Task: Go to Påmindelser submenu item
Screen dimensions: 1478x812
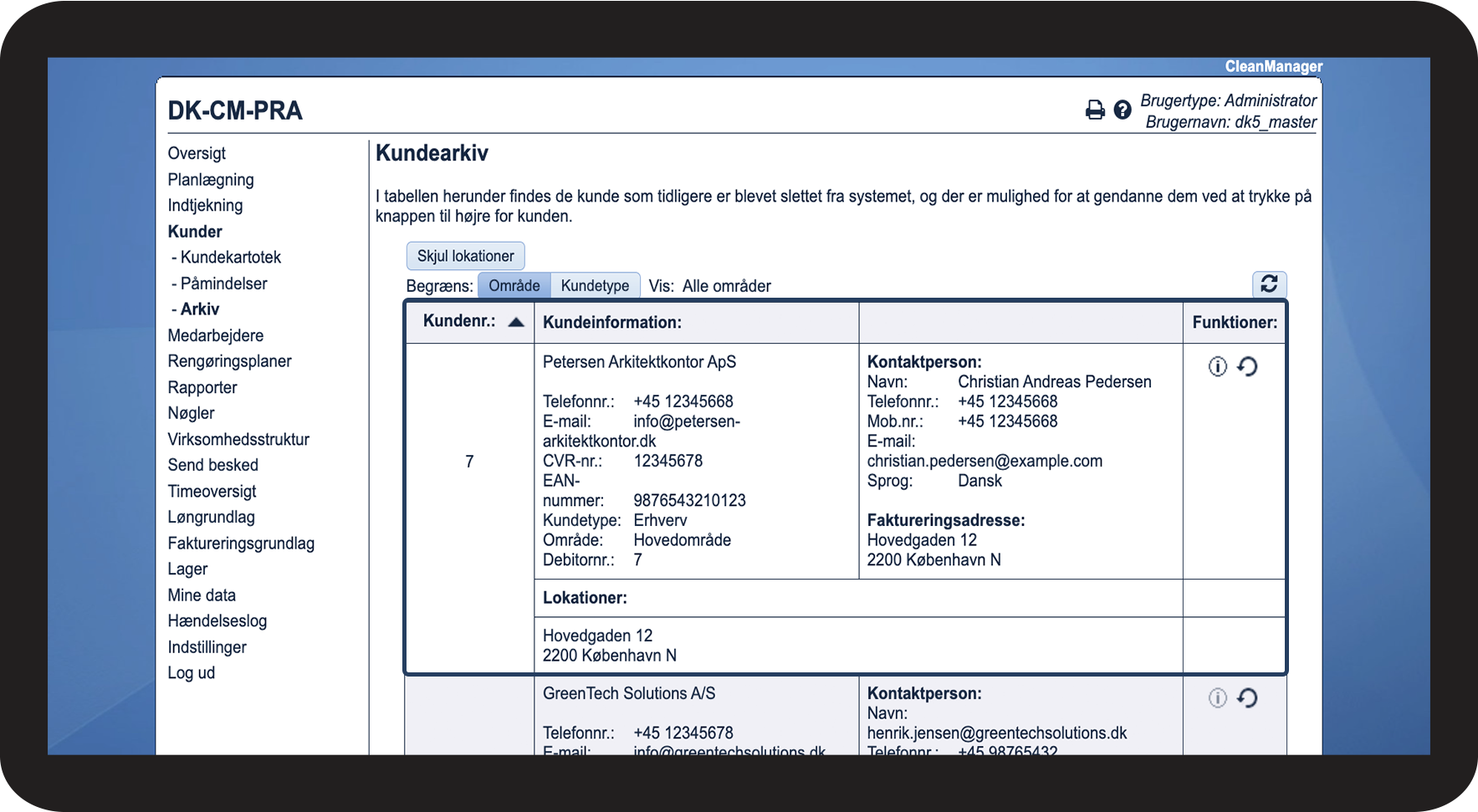Action: [223, 283]
